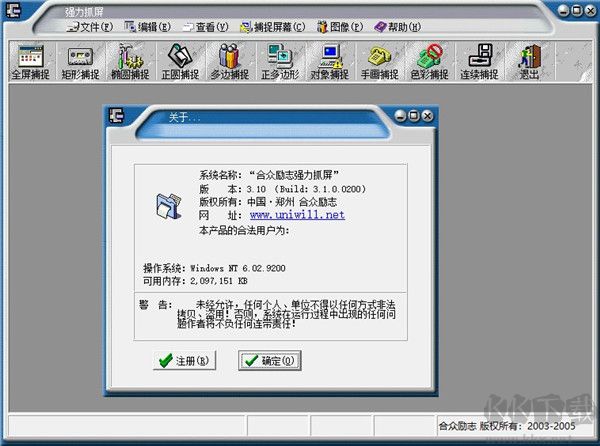
Task: Click the 退出 exit toolbar icon
Action: (530, 62)
